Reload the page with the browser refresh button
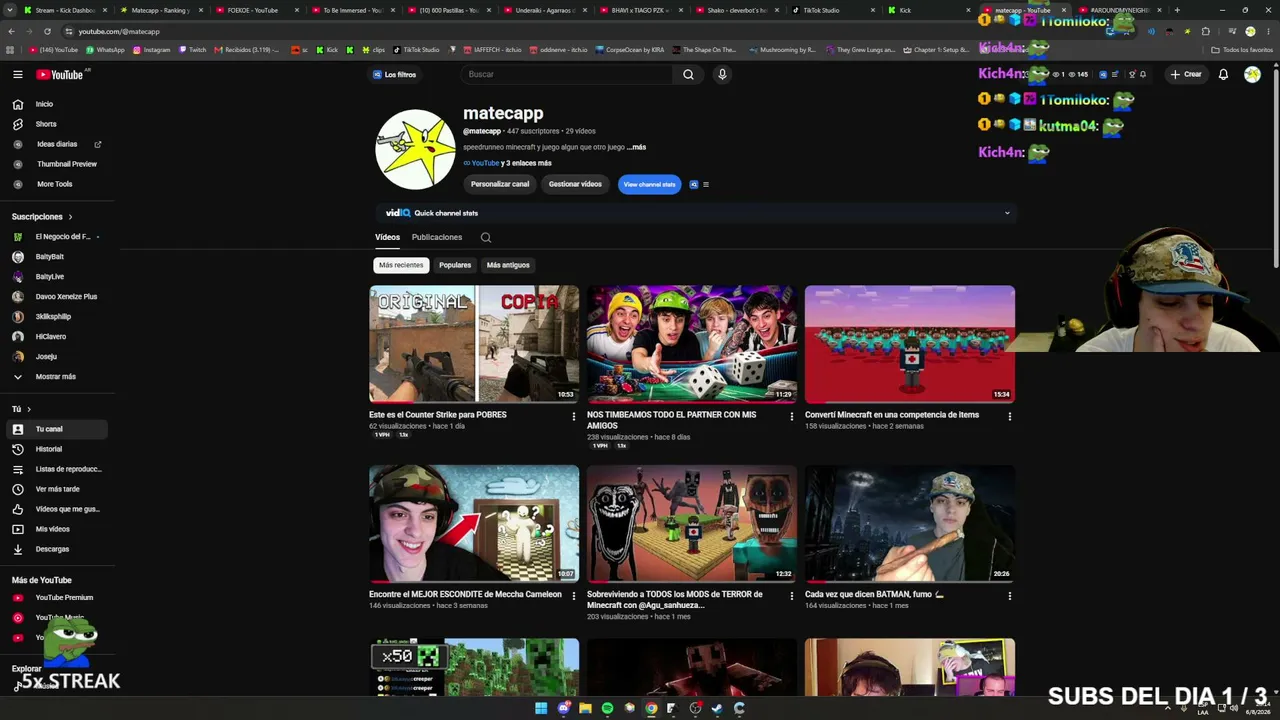The width and height of the screenshot is (1280, 720). click(x=47, y=31)
